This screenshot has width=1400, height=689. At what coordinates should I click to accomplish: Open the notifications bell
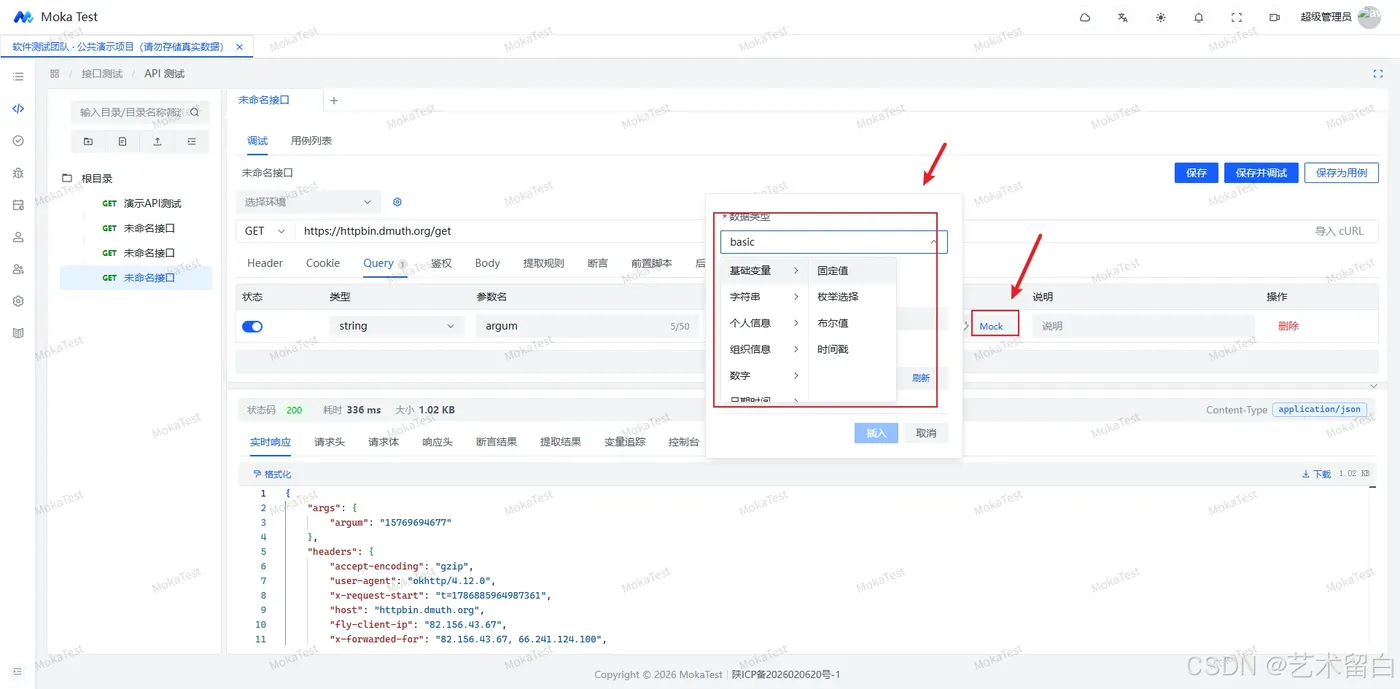(1199, 17)
